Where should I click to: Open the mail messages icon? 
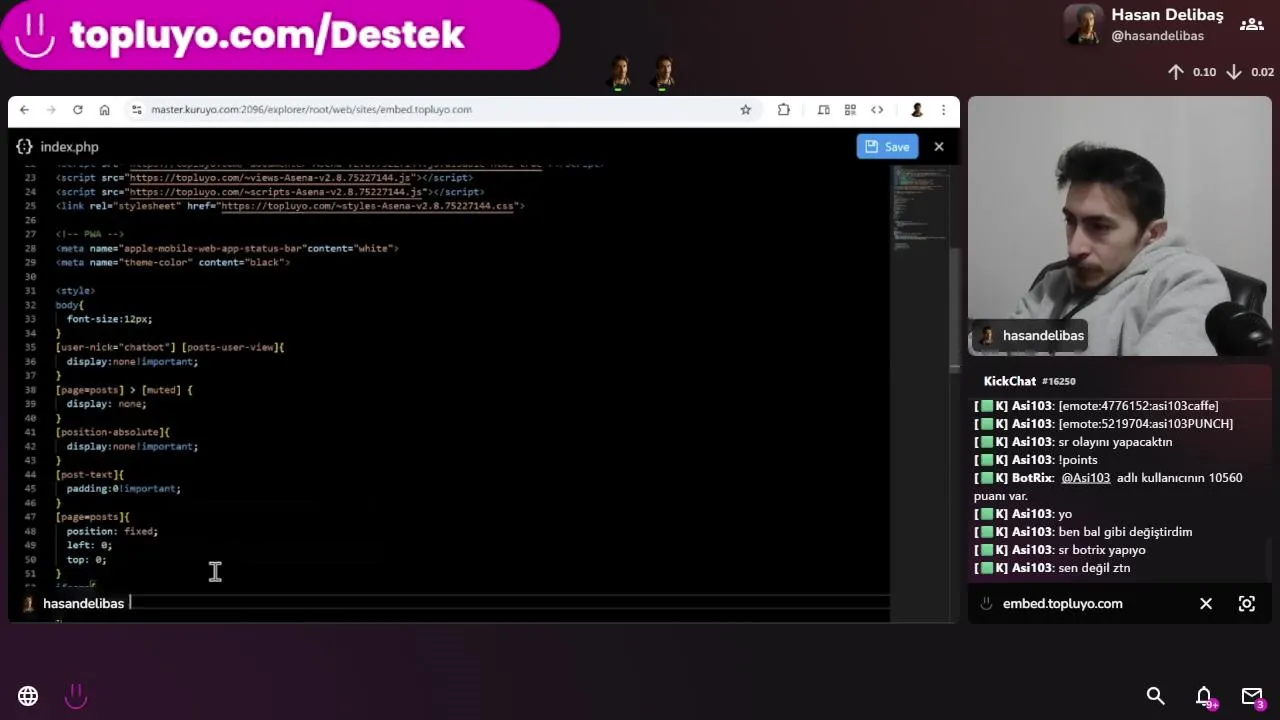1252,696
